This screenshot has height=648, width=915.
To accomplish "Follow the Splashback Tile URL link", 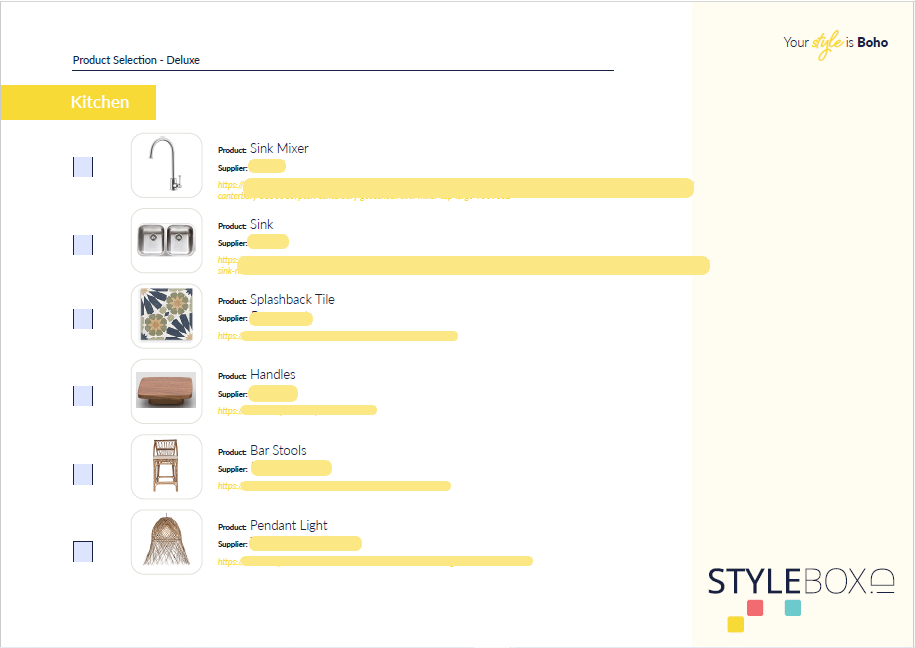I will click(x=338, y=336).
